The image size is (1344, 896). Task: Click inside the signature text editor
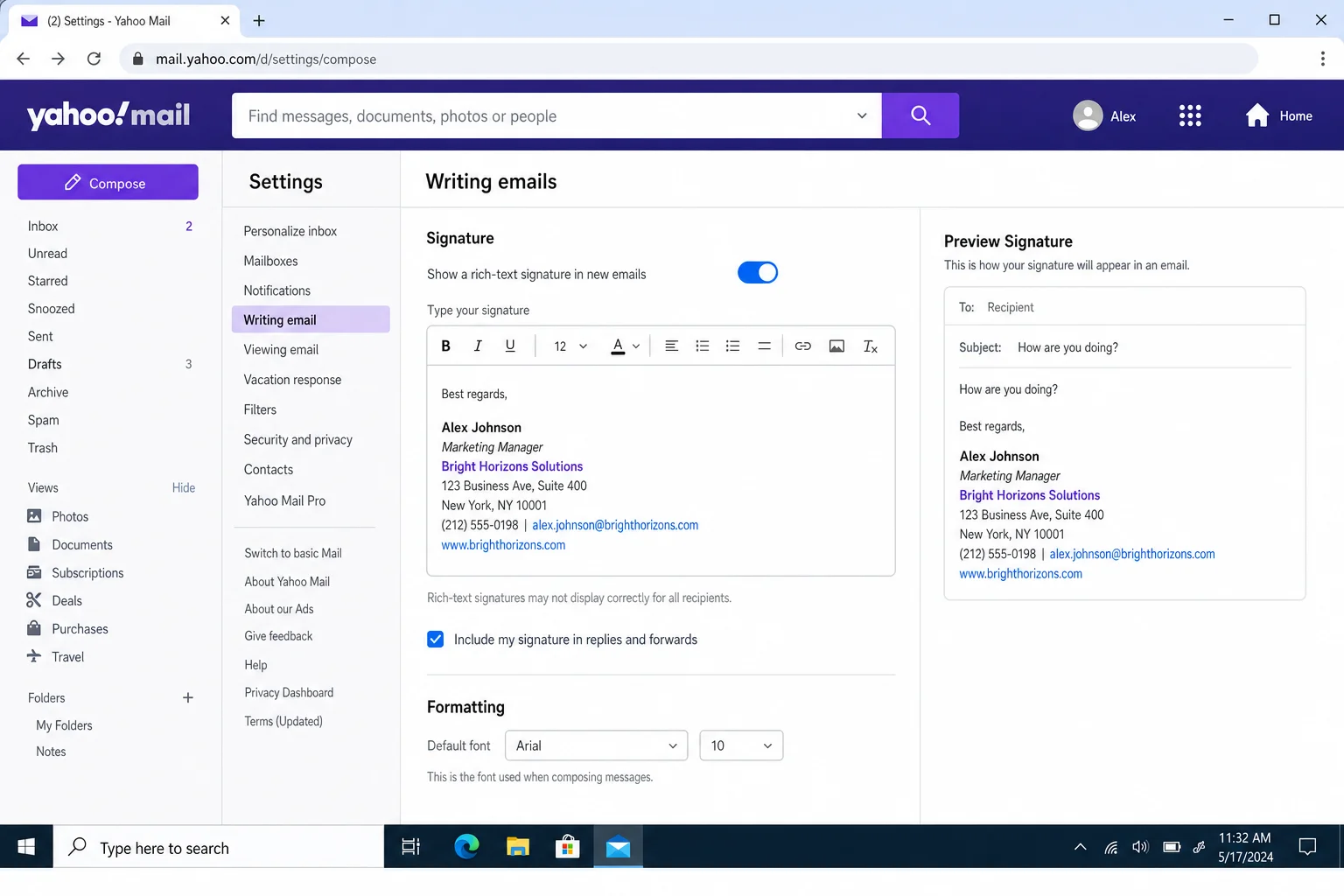661,470
